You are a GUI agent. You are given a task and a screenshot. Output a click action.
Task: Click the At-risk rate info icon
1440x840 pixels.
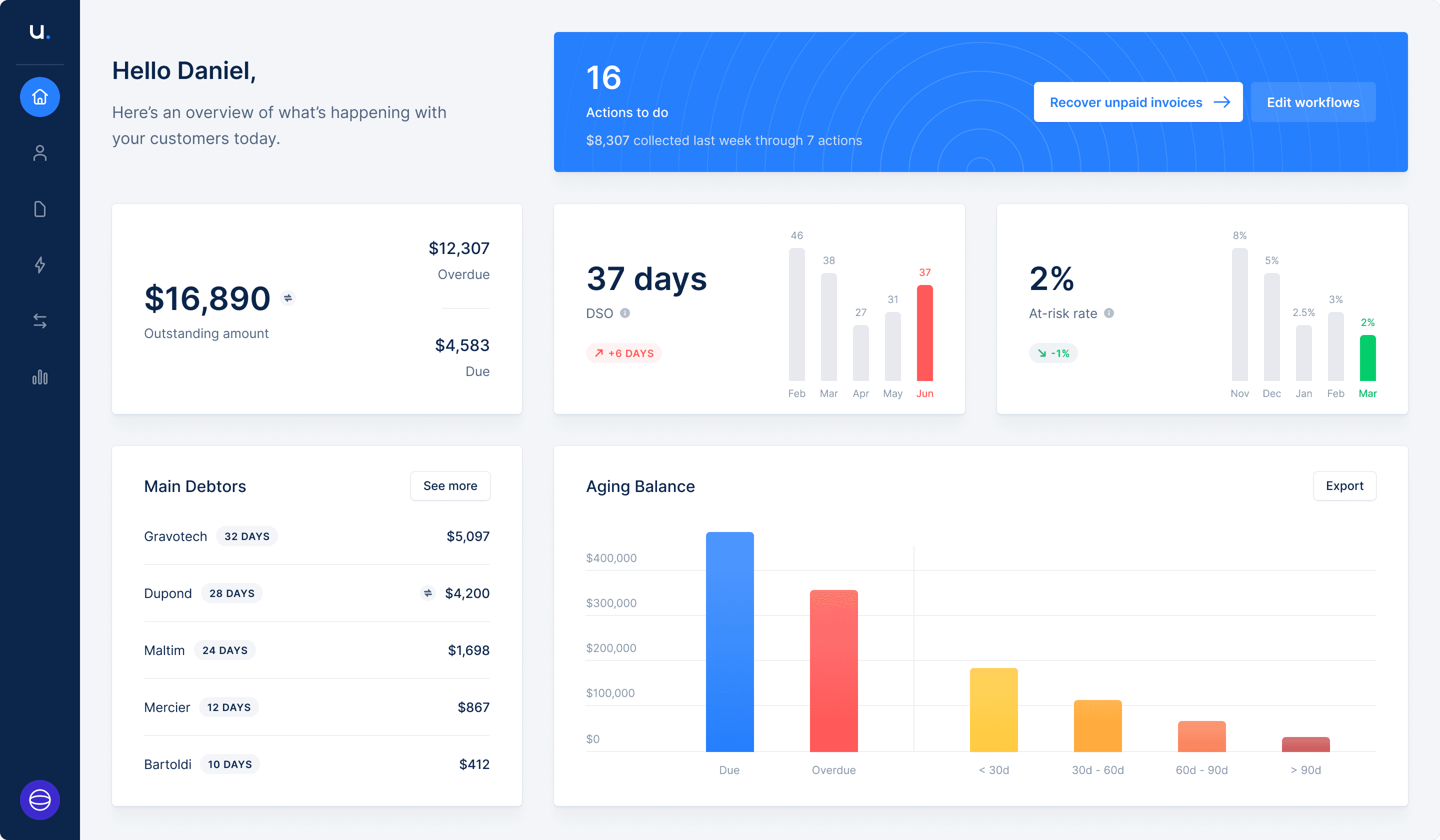[x=1109, y=313]
